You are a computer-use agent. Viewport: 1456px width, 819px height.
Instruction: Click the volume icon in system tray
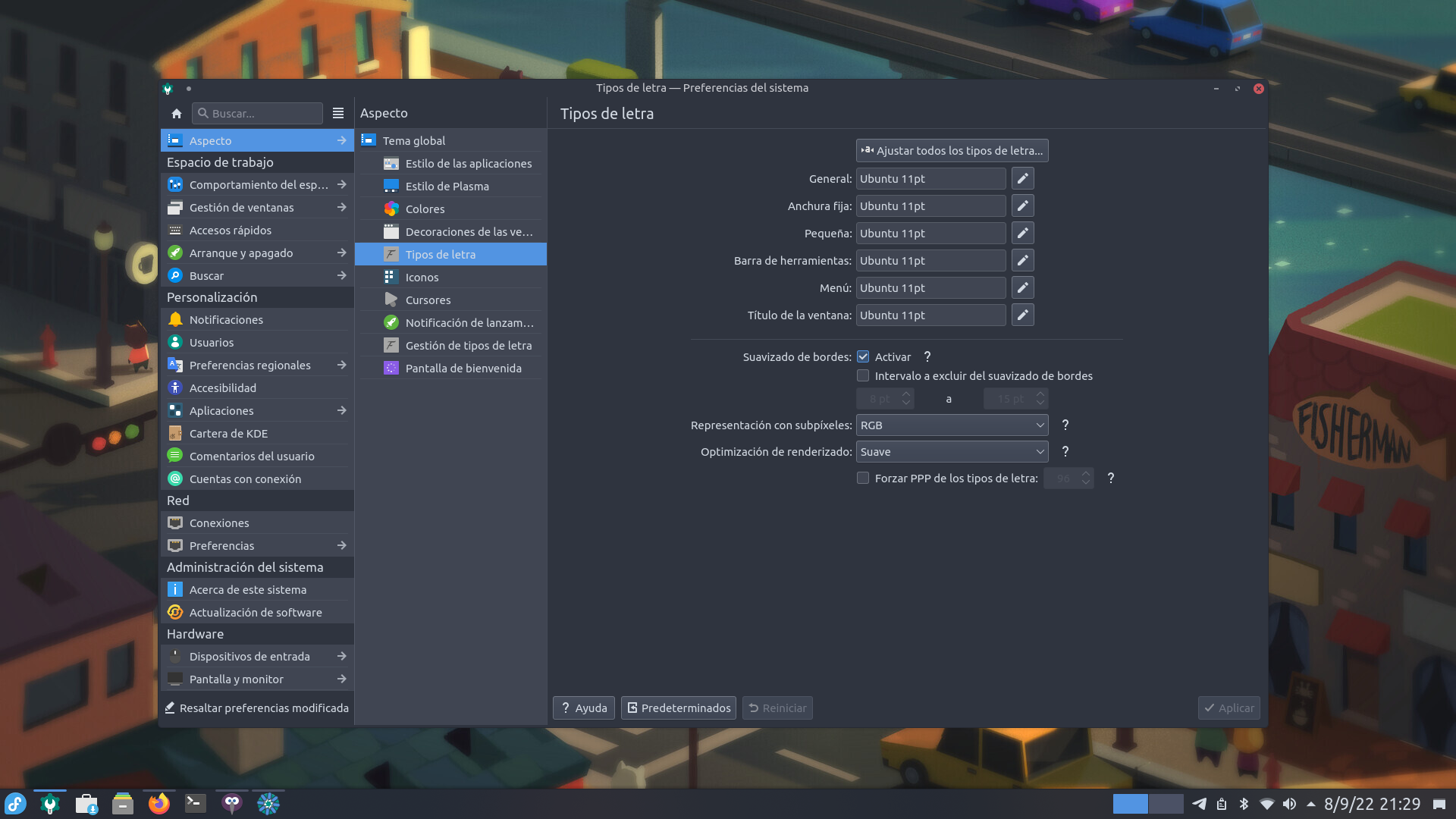[1289, 804]
